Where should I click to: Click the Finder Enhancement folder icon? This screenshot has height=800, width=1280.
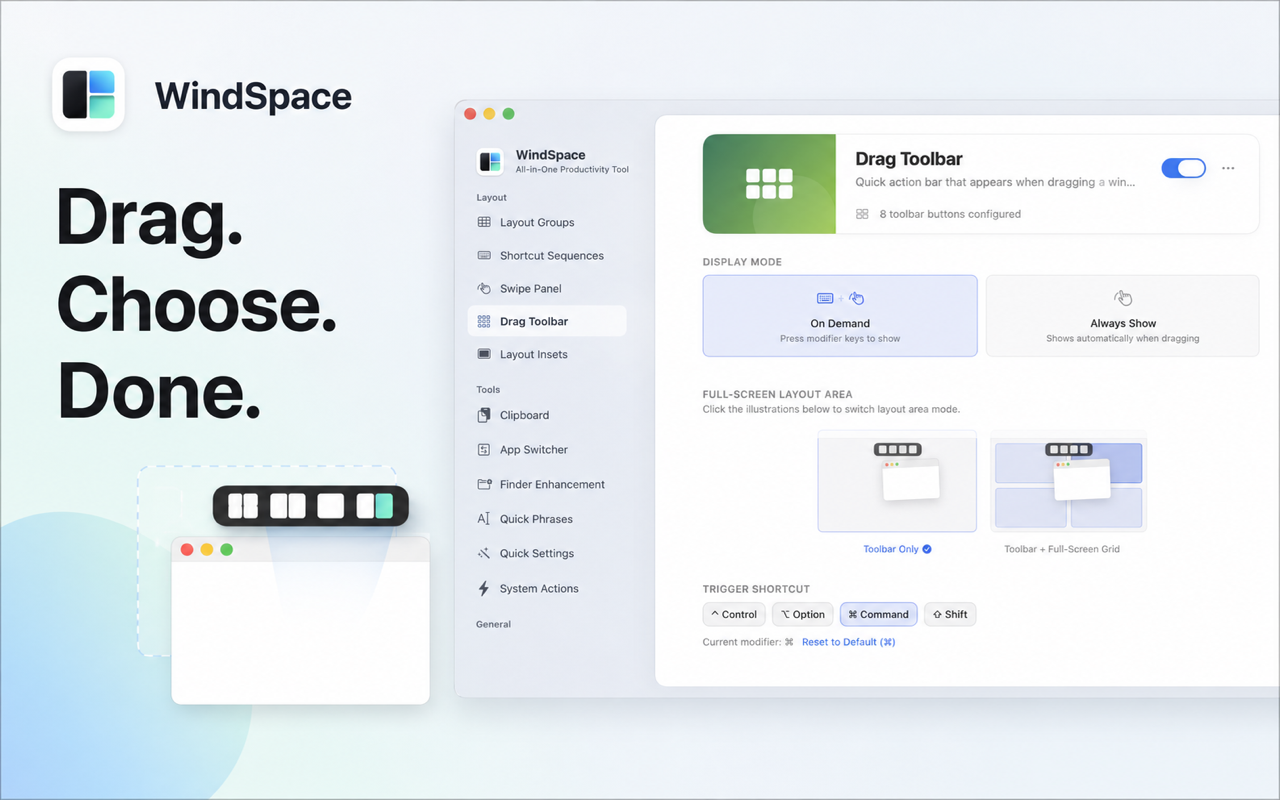[484, 484]
